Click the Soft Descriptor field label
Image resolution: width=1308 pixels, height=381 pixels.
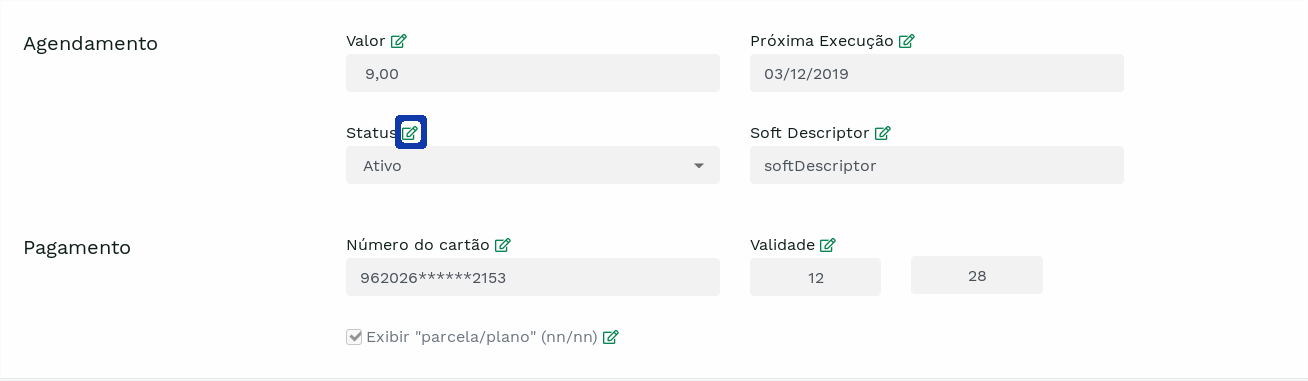pos(810,132)
